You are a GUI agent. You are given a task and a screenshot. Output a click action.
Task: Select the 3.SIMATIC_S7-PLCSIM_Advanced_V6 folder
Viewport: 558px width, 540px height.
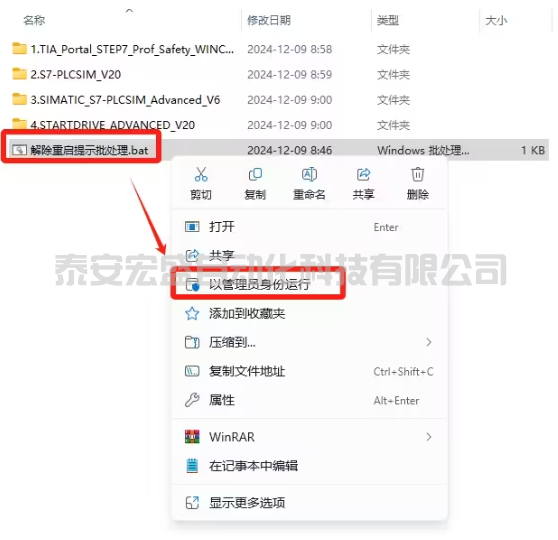pos(125,100)
